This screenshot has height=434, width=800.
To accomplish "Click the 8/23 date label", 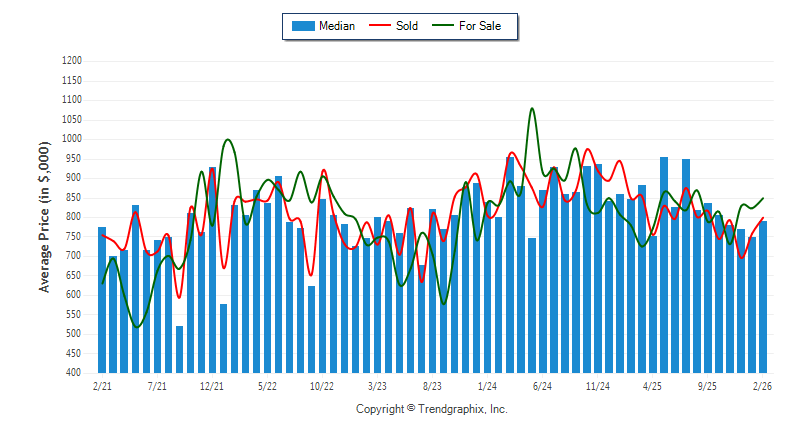I will pyautogui.click(x=432, y=385).
